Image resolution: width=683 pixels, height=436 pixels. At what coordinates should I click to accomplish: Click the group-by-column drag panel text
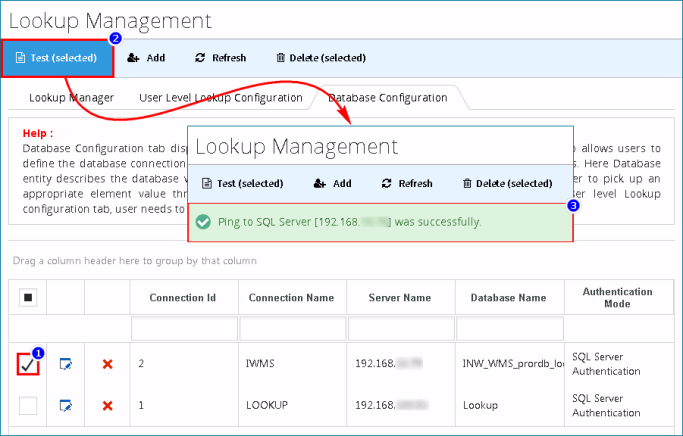135,260
